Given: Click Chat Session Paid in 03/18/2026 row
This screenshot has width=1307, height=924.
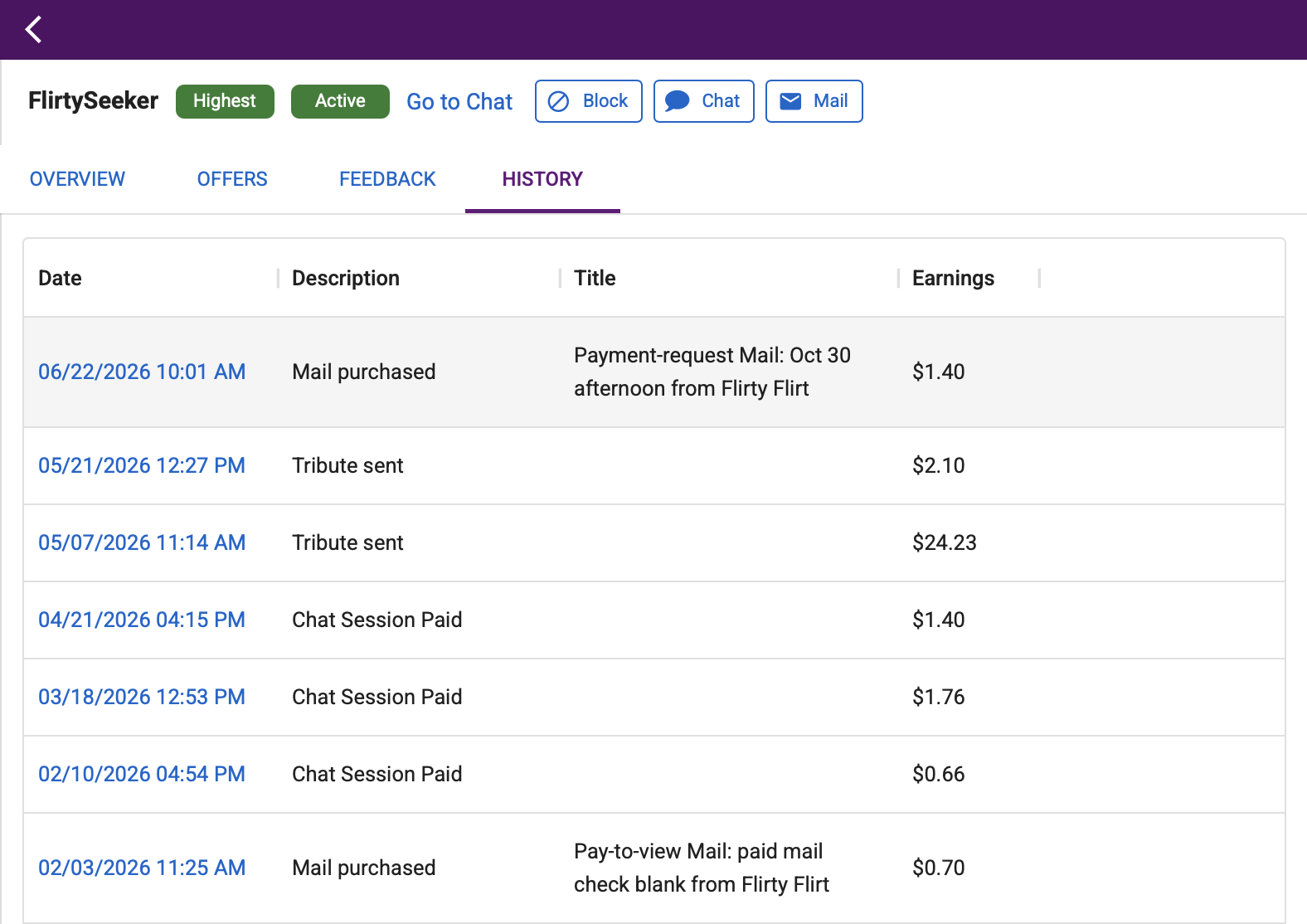Looking at the screenshot, I should 377,697.
